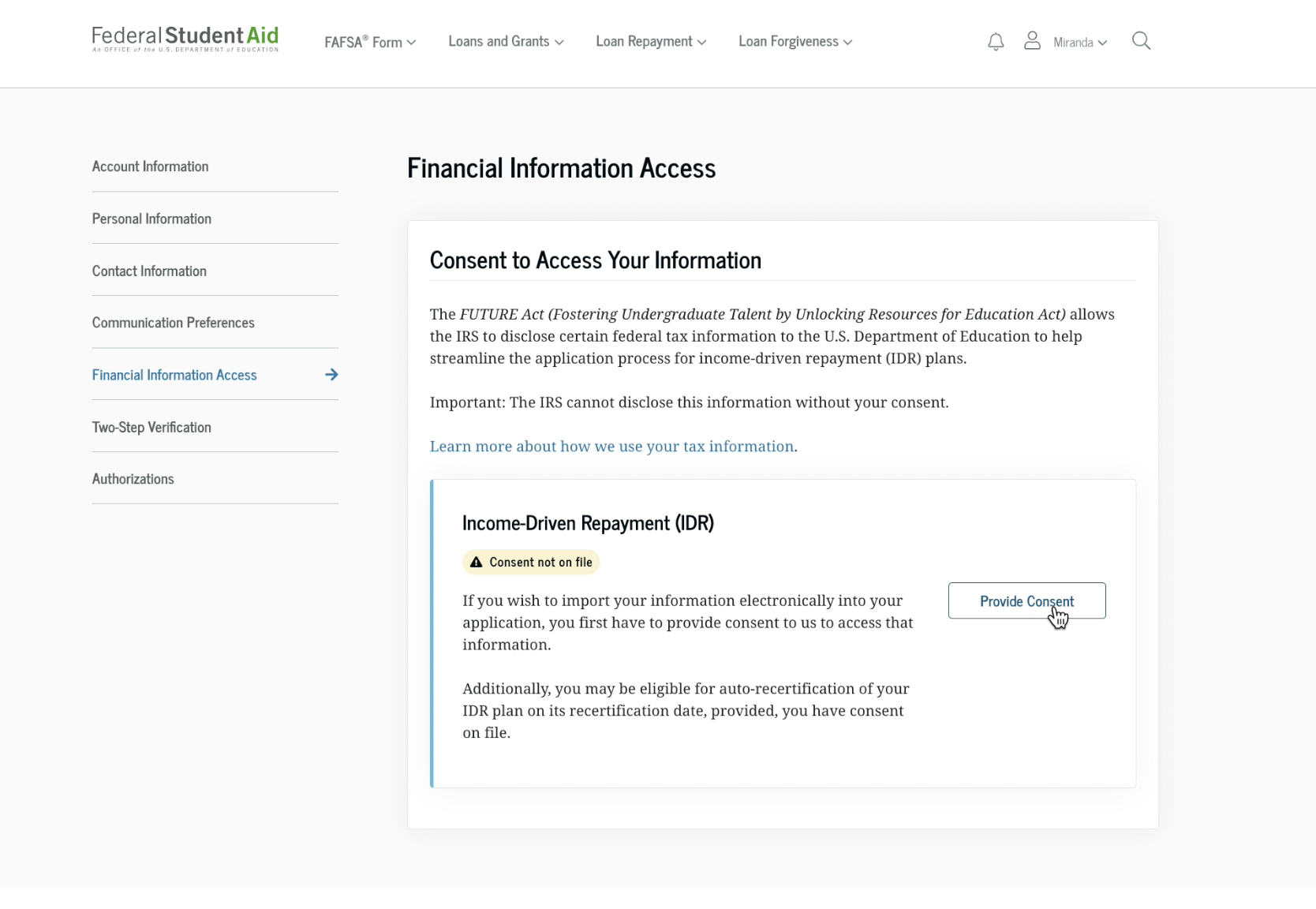The width and height of the screenshot is (1316, 909).
Task: Click the warning triangle in the consent badge
Action: coord(476,562)
